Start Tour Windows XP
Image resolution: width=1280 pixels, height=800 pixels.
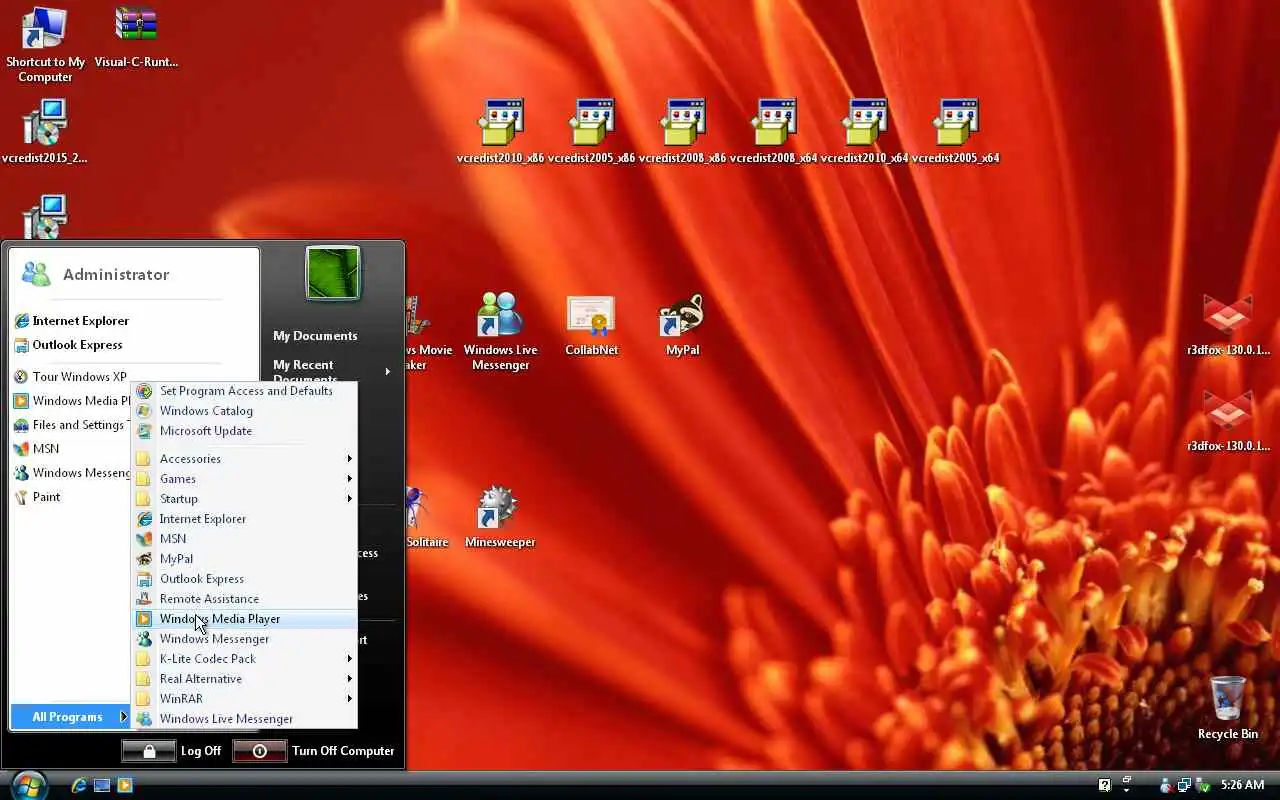coord(70,377)
